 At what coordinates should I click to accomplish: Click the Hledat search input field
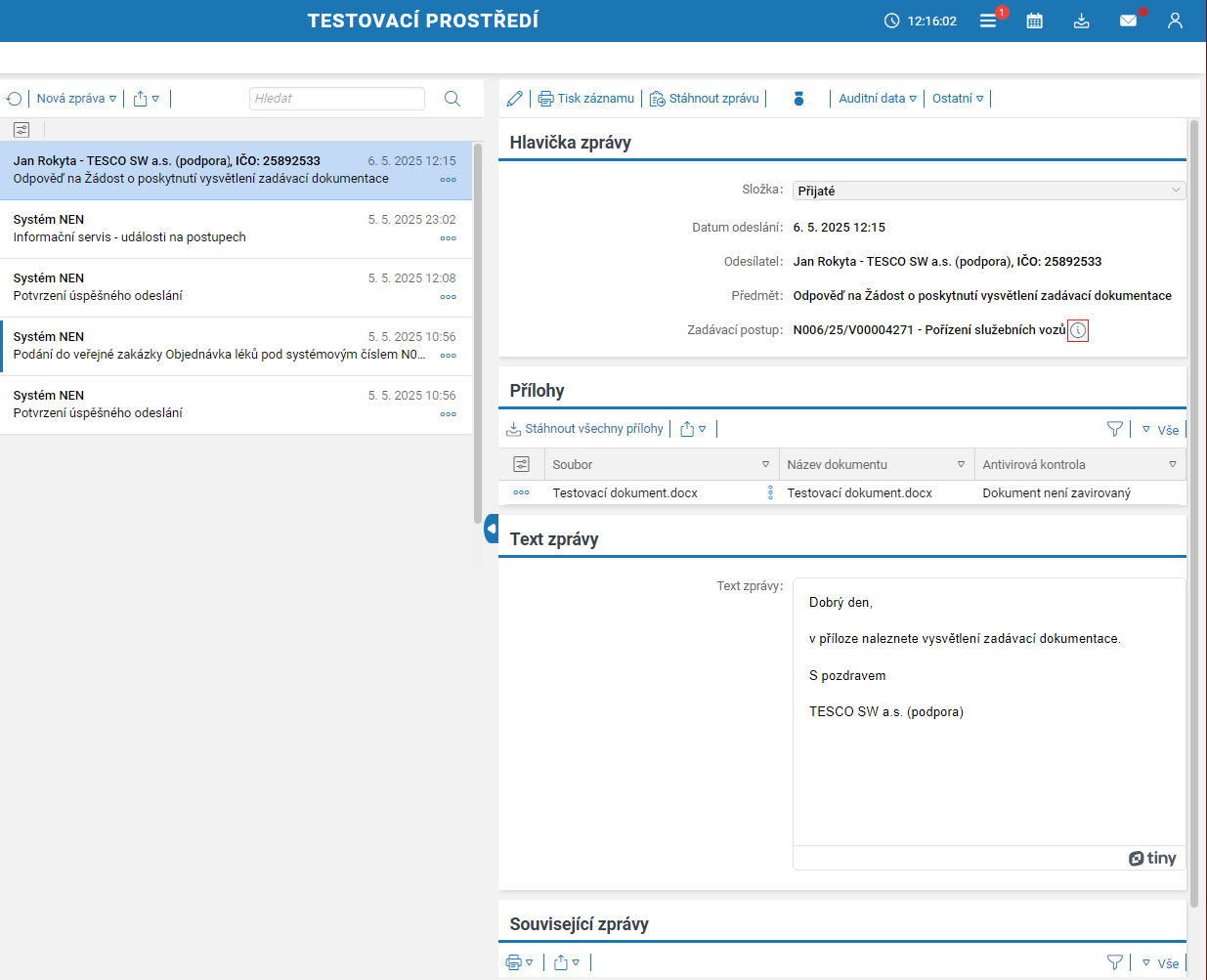click(x=336, y=99)
